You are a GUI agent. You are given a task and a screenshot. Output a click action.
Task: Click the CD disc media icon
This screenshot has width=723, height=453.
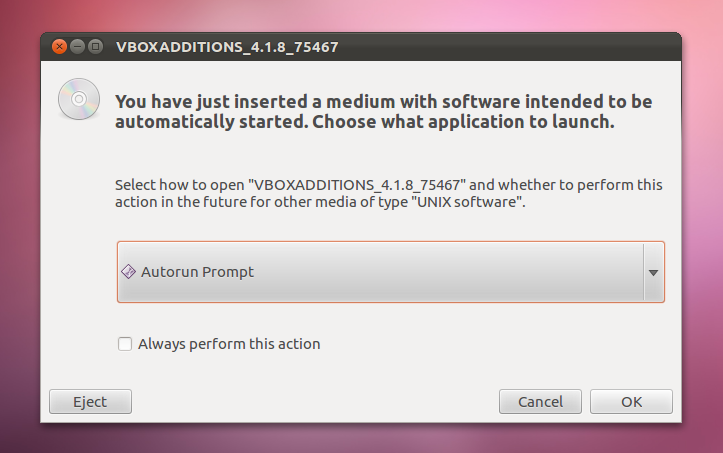(x=79, y=99)
